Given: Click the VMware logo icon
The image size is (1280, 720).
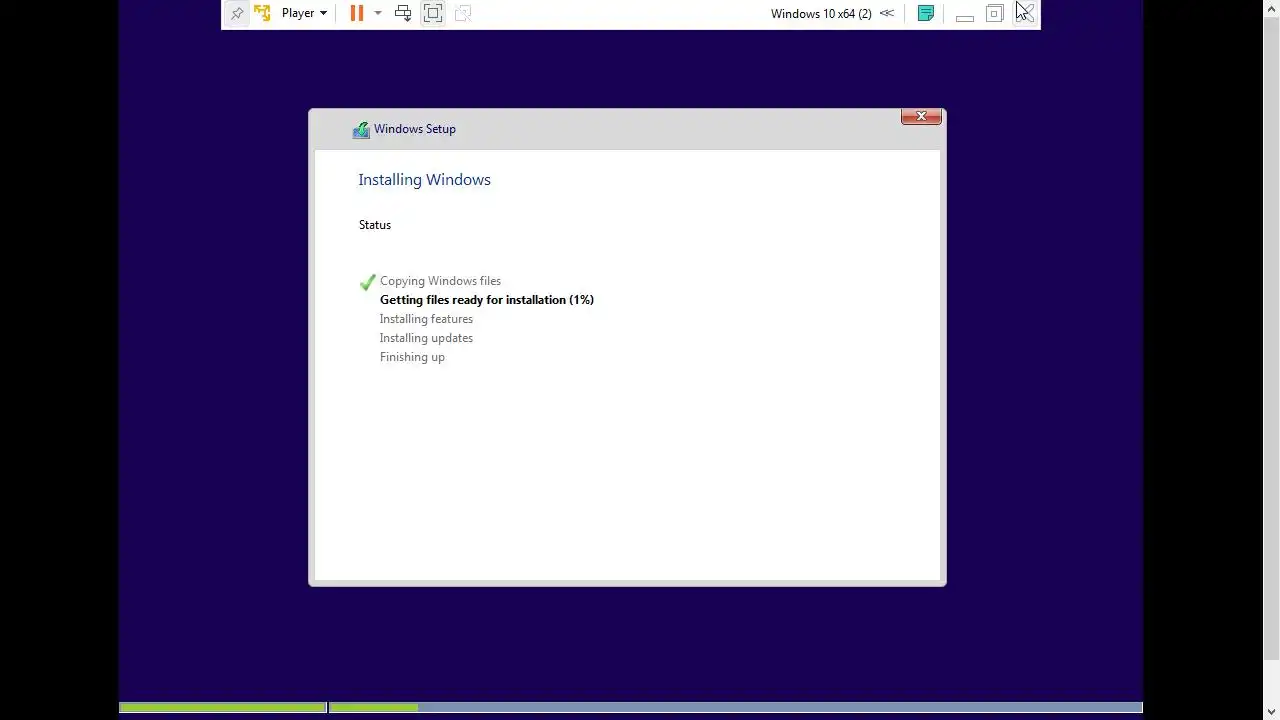Looking at the screenshot, I should tap(262, 13).
